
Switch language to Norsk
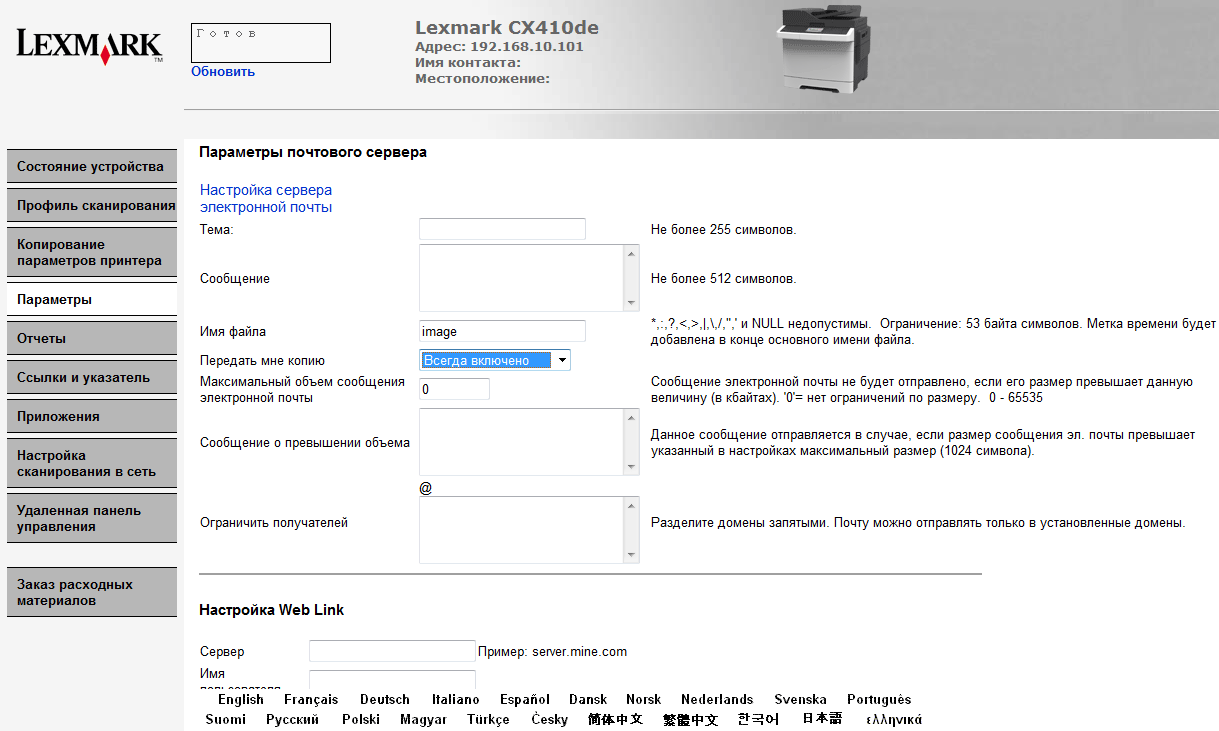pos(644,700)
